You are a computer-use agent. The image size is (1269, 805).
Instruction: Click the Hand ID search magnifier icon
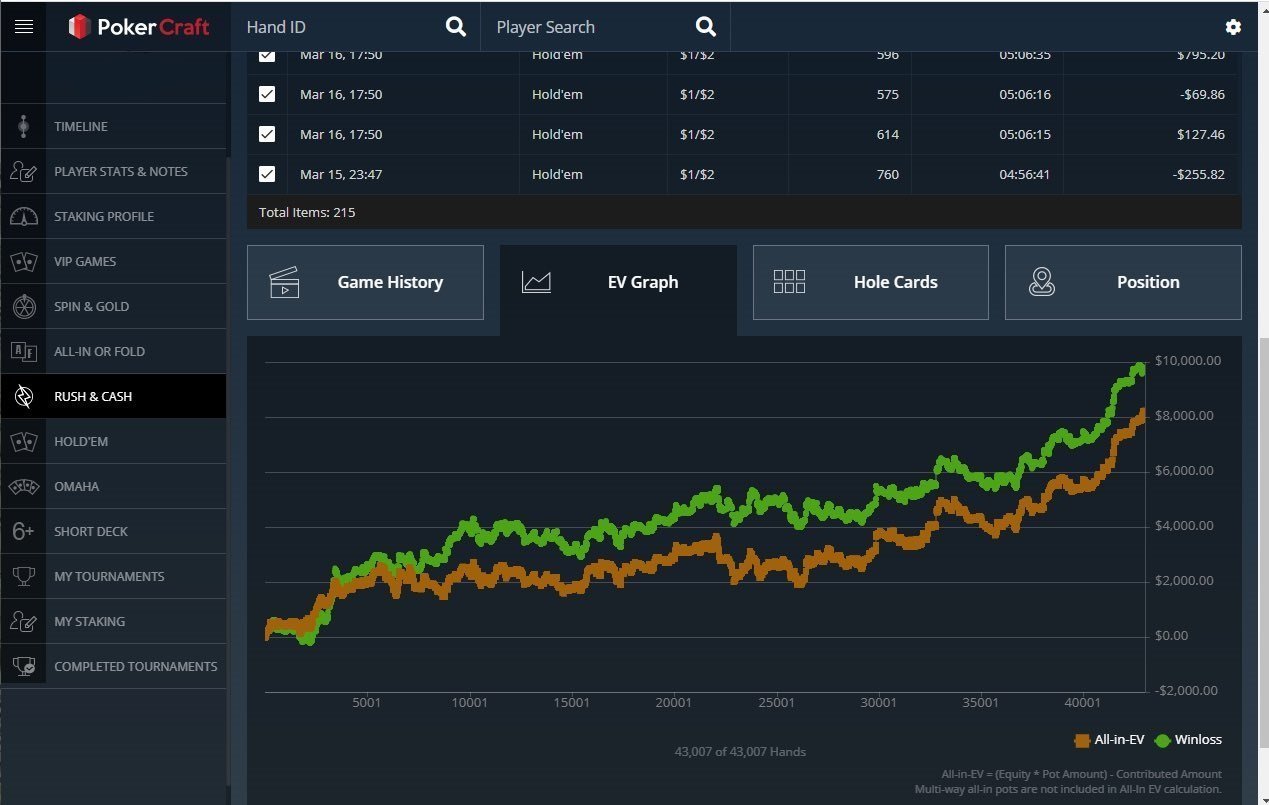455,27
